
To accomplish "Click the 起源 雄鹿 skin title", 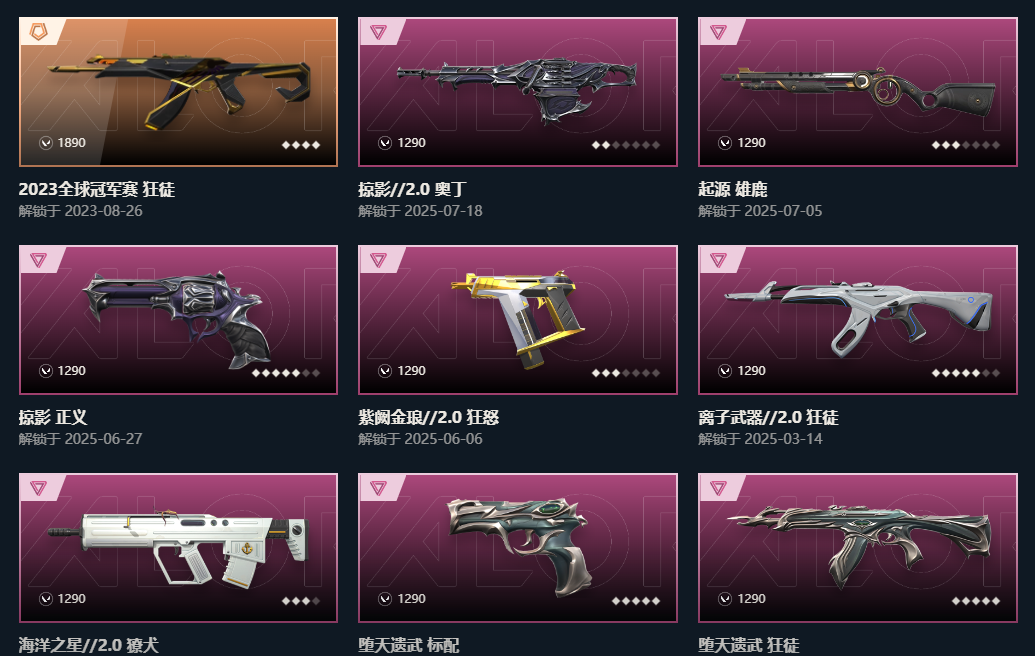I will [x=733, y=189].
